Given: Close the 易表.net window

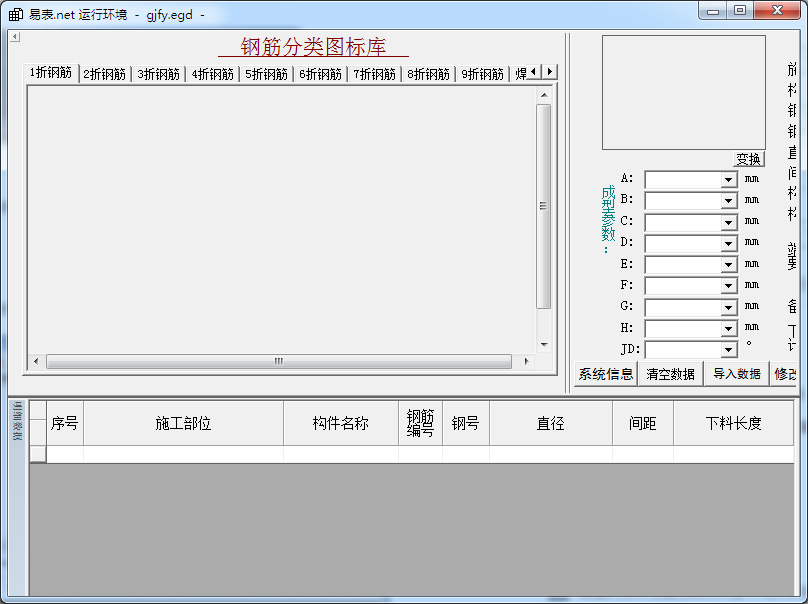Looking at the screenshot, I should 778,11.
